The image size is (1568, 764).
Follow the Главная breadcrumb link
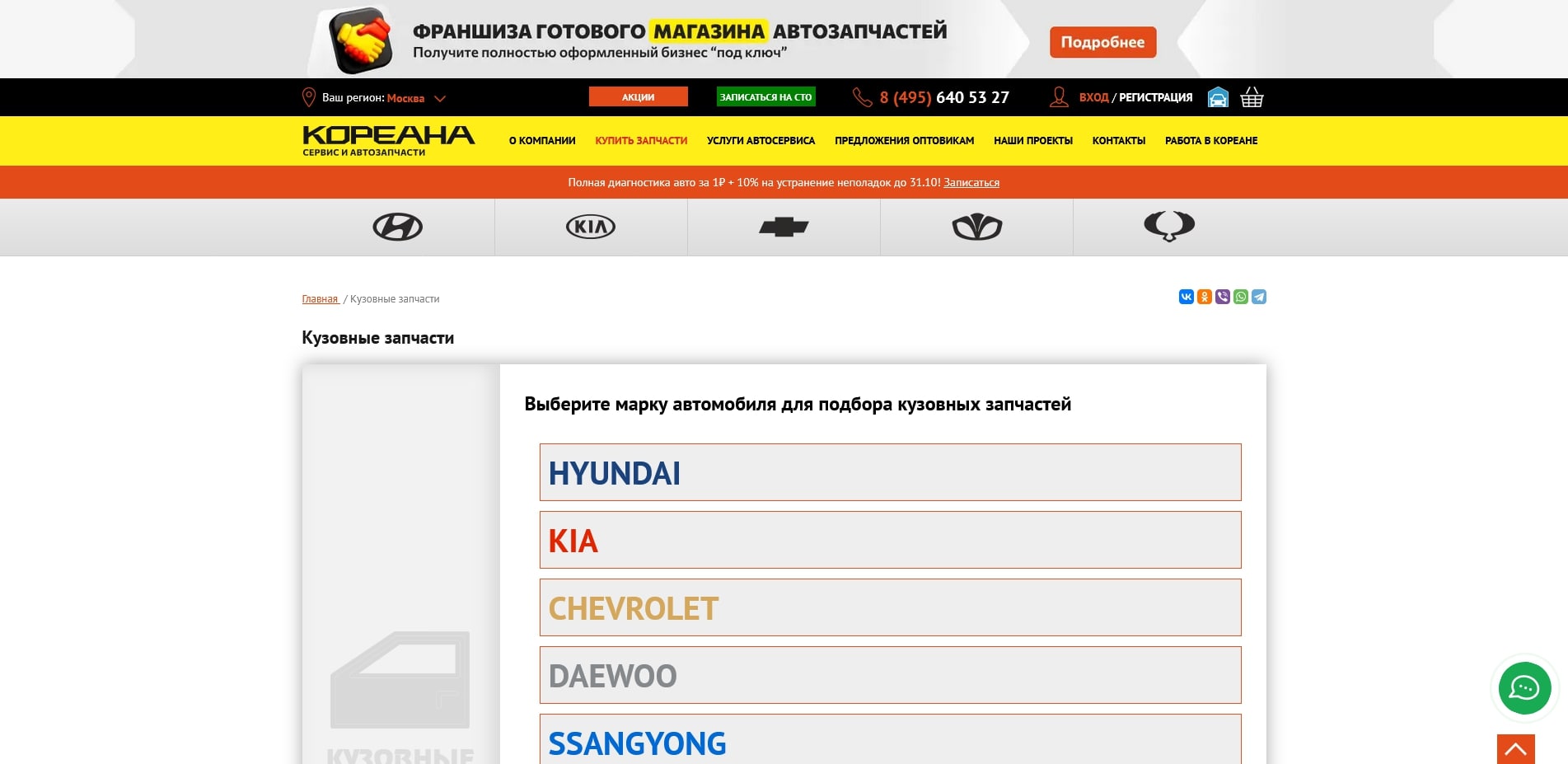point(320,299)
